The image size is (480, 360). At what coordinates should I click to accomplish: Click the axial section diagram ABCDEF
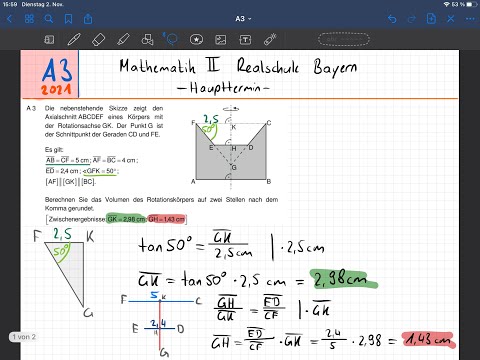(231, 147)
